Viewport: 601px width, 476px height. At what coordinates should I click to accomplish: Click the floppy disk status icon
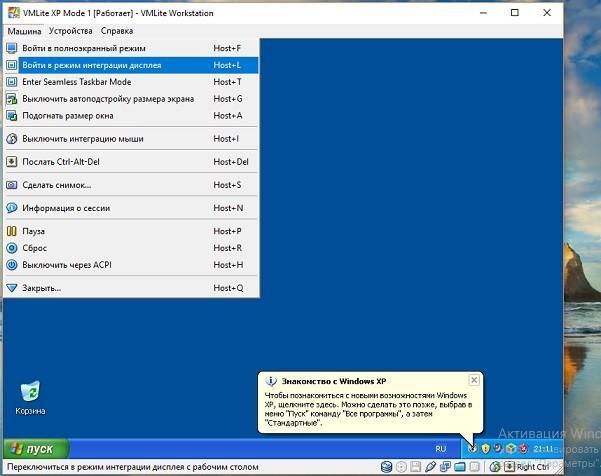point(416,466)
